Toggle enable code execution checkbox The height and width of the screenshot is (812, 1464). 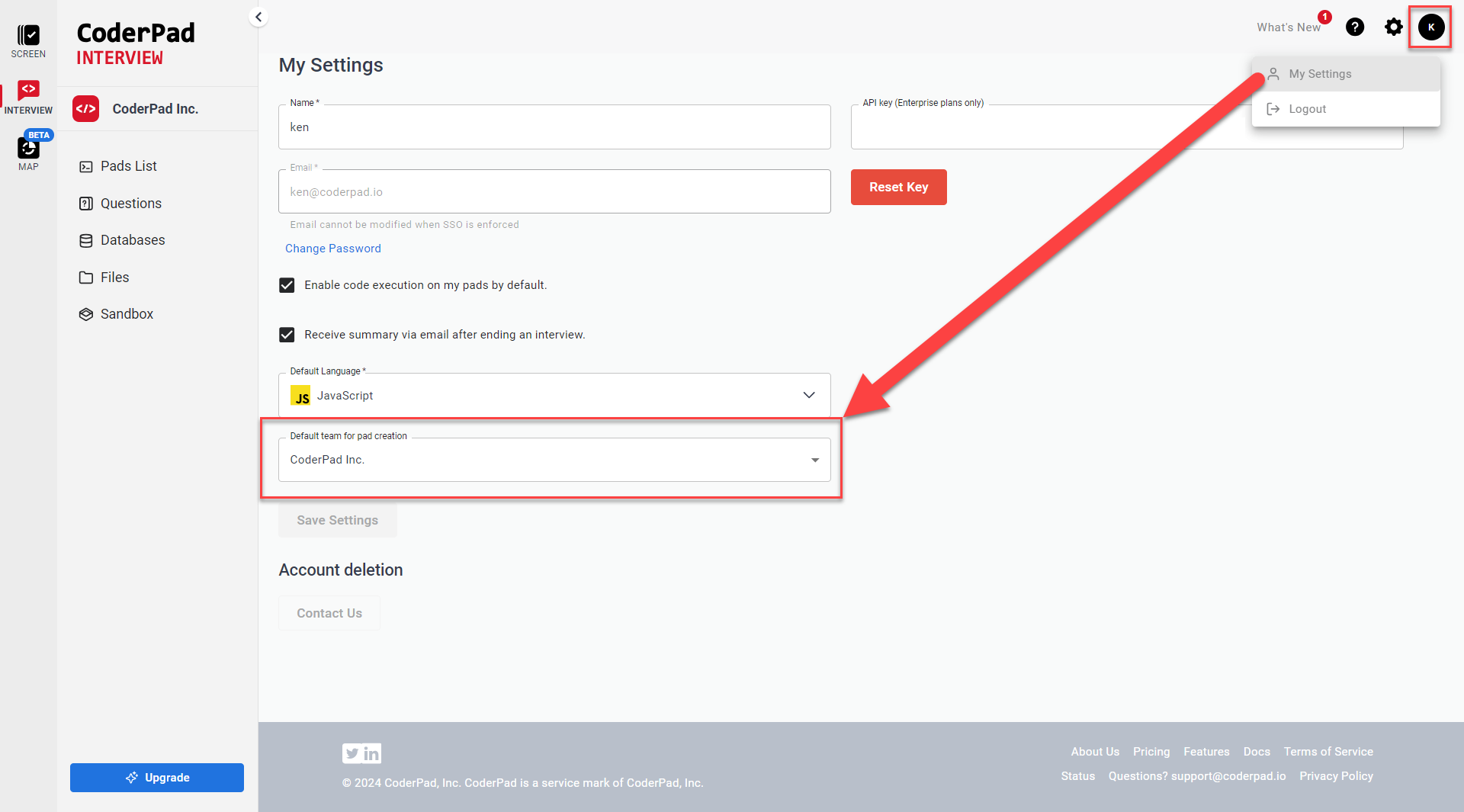pyautogui.click(x=287, y=285)
